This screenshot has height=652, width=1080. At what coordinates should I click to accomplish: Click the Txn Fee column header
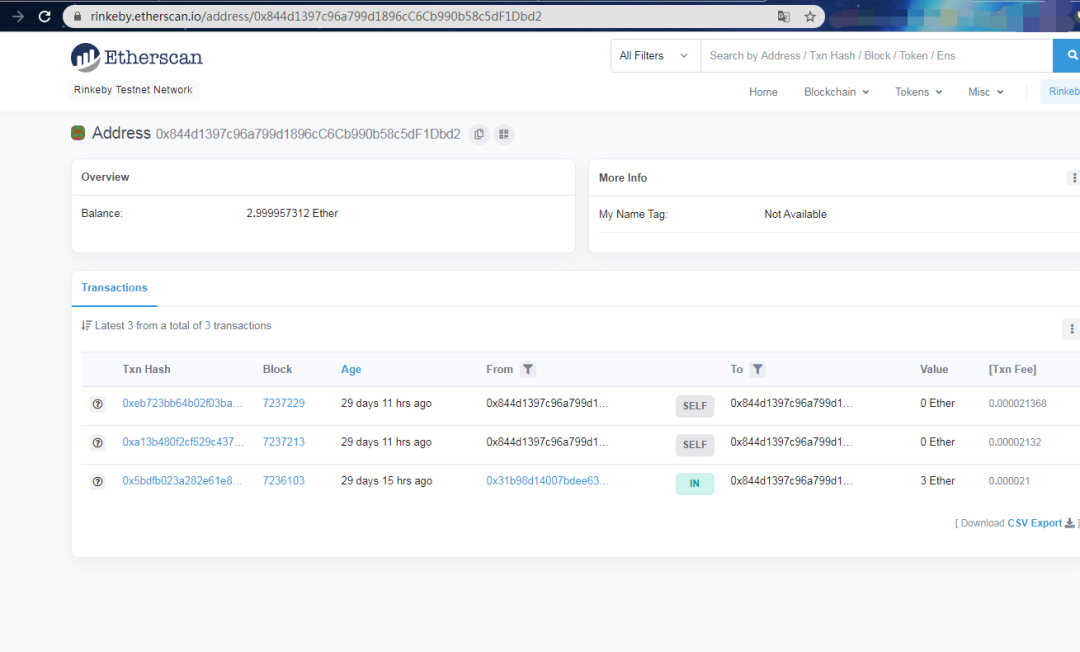point(1012,370)
